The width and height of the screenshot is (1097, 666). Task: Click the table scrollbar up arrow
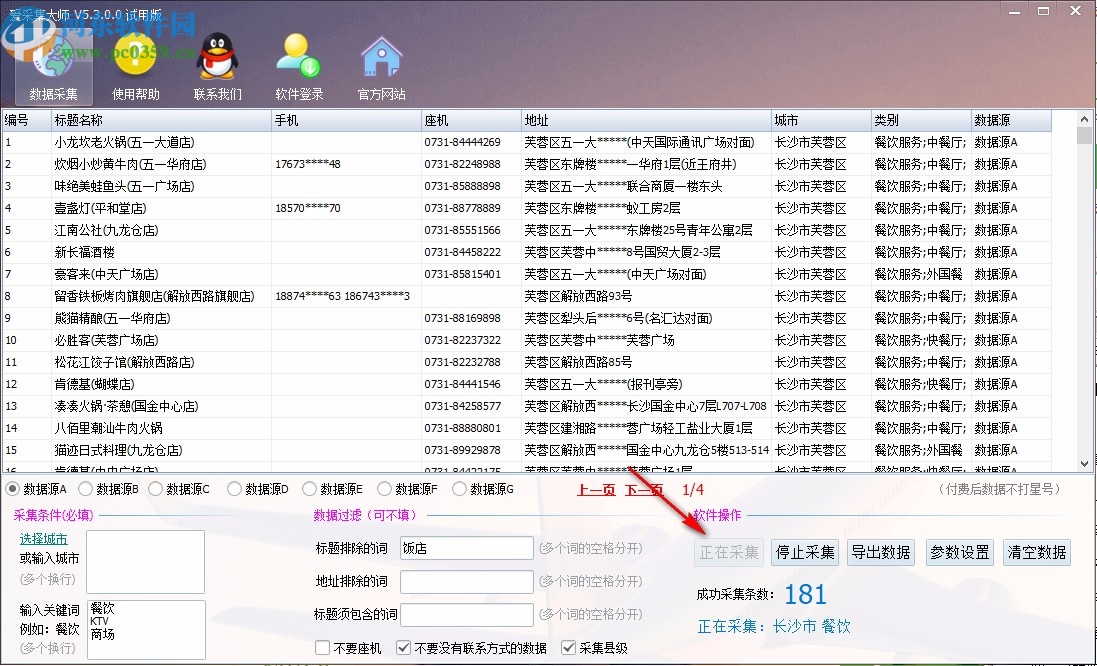pos(1083,117)
